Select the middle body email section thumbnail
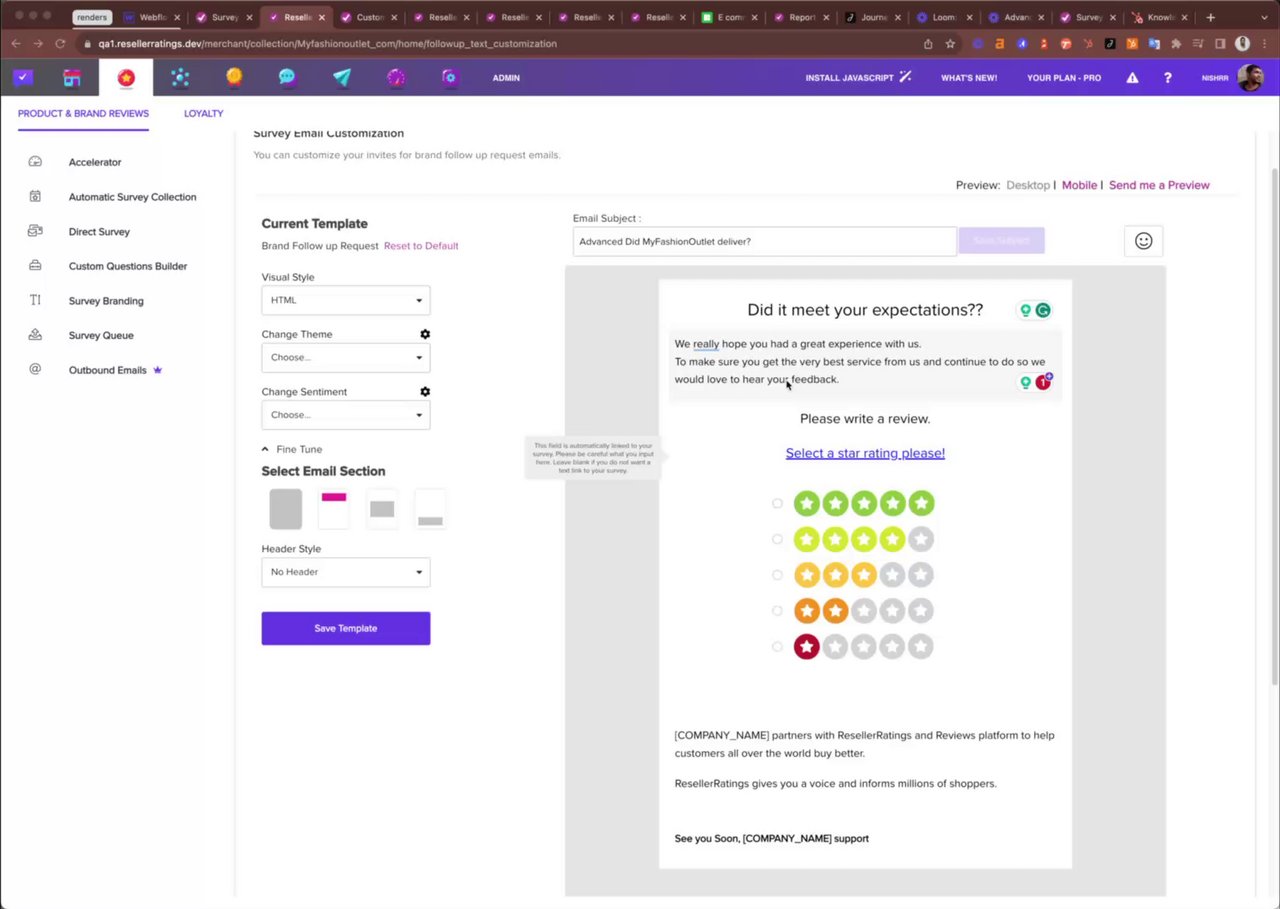Image resolution: width=1280 pixels, height=909 pixels. [x=382, y=509]
